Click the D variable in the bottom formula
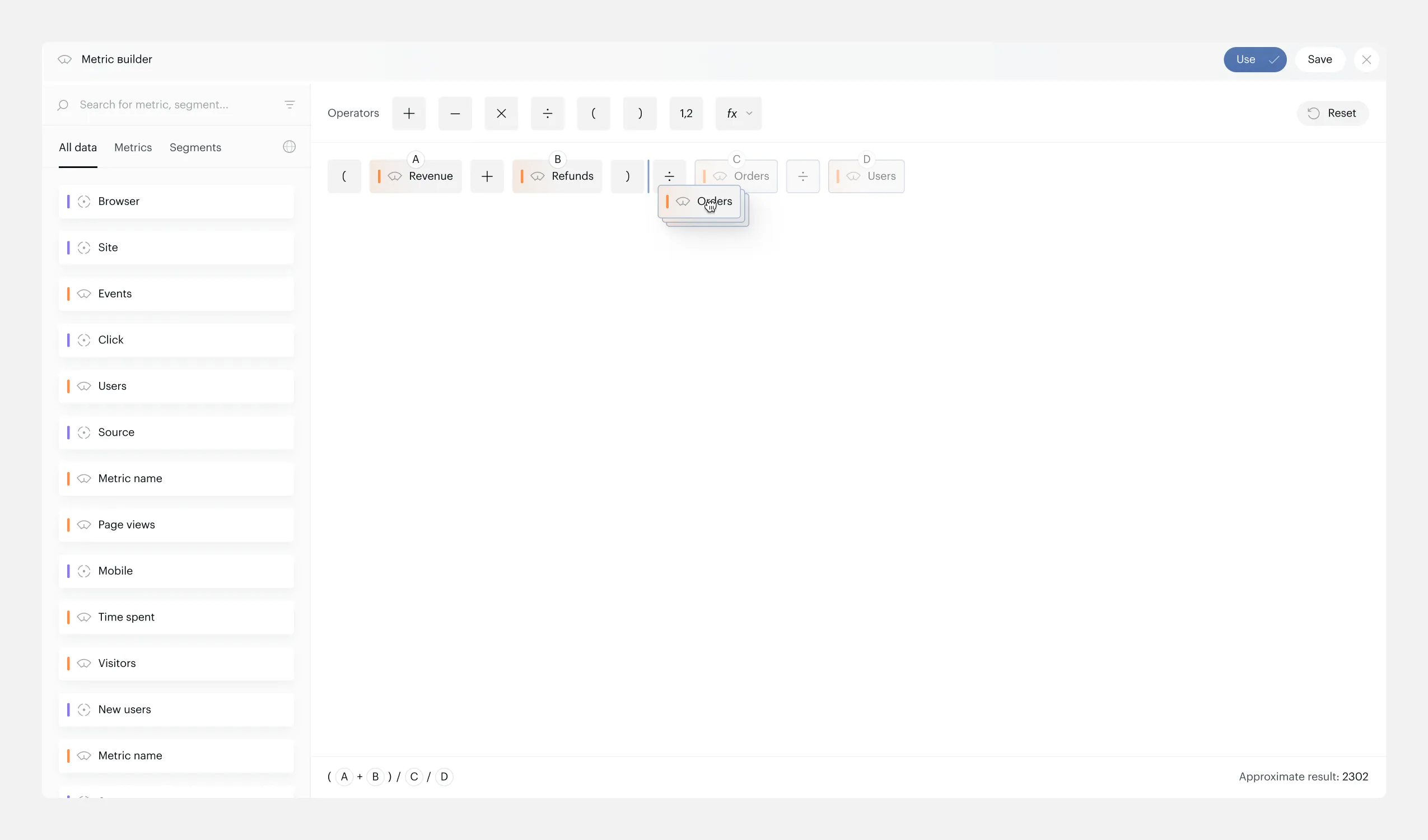Image resolution: width=1428 pixels, height=840 pixels. (x=444, y=777)
